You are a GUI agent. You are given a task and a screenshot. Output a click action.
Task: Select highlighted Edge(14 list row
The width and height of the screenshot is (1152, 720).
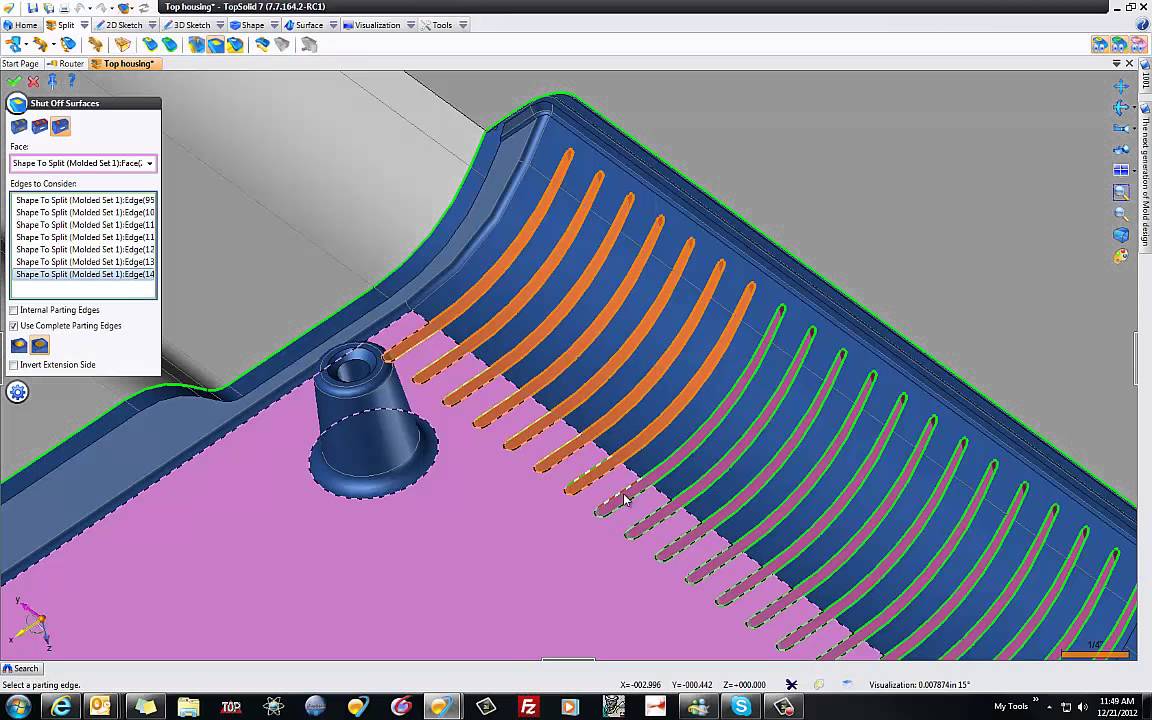point(83,275)
